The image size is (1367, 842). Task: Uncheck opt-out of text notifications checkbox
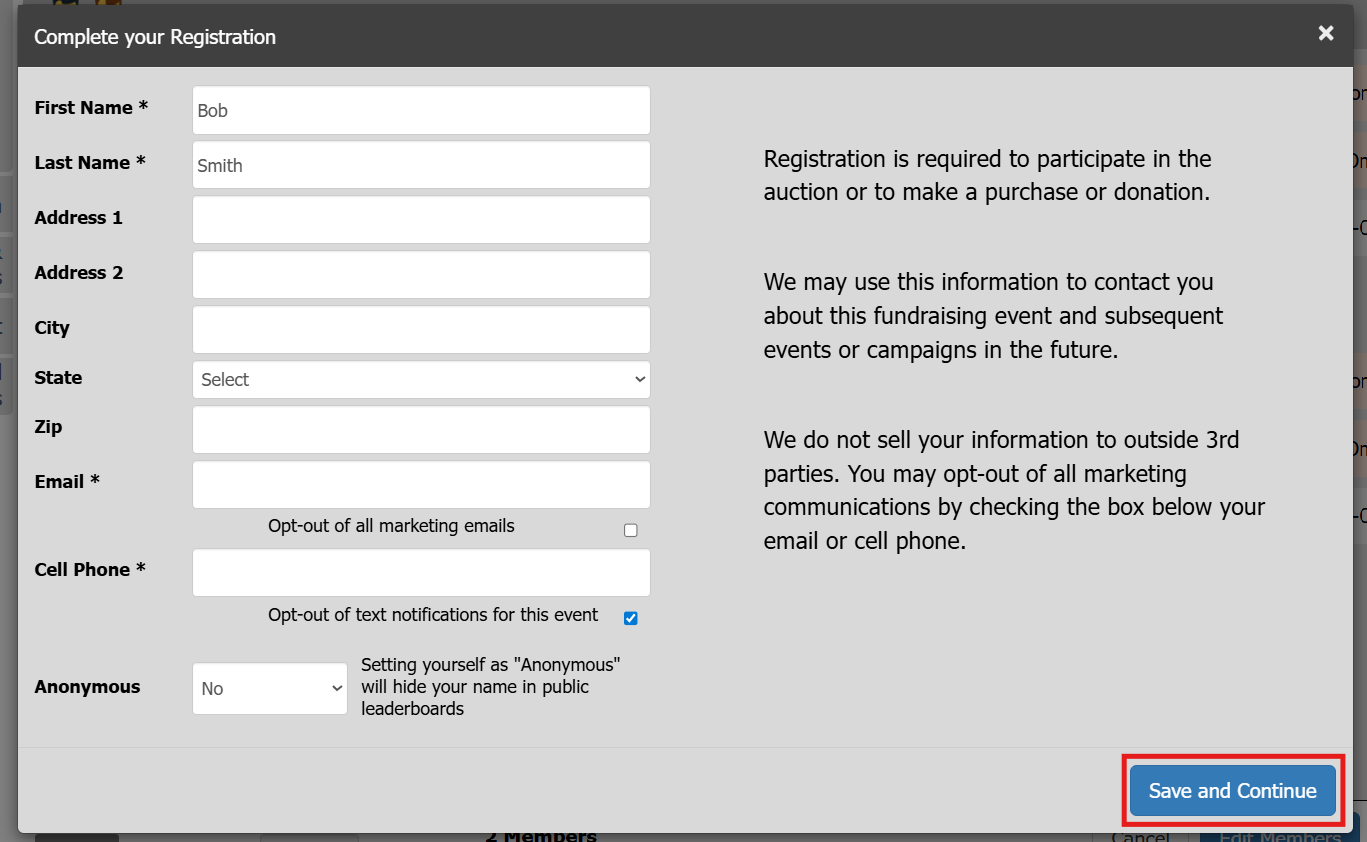coord(630,618)
